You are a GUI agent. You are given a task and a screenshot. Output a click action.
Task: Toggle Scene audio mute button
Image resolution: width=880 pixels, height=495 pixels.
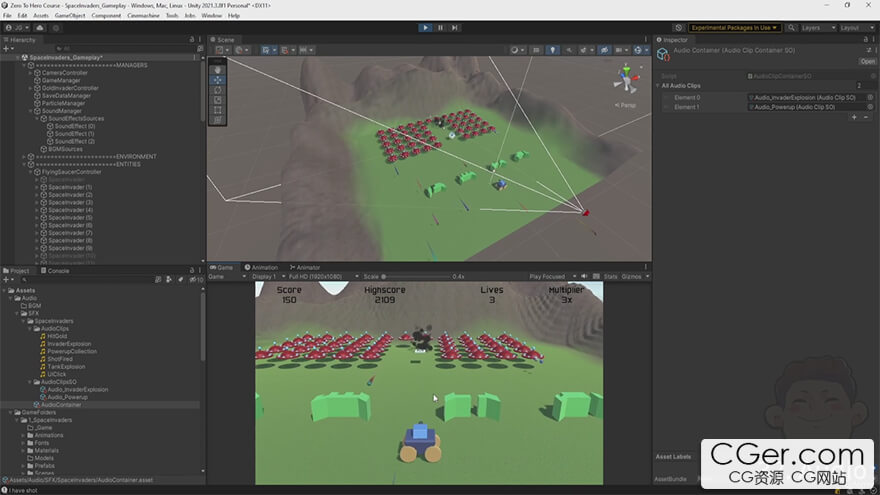[569, 50]
